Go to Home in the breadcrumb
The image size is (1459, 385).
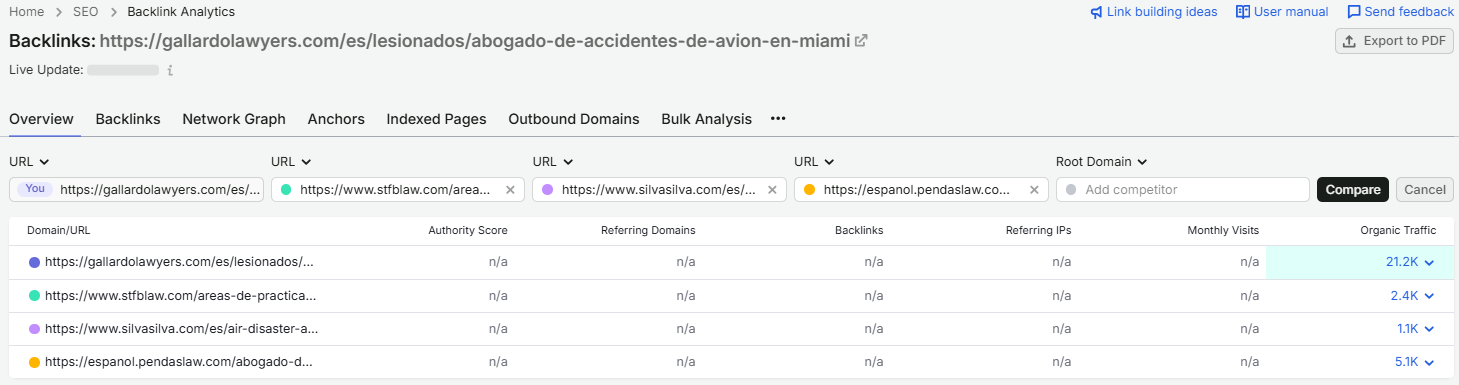27,12
